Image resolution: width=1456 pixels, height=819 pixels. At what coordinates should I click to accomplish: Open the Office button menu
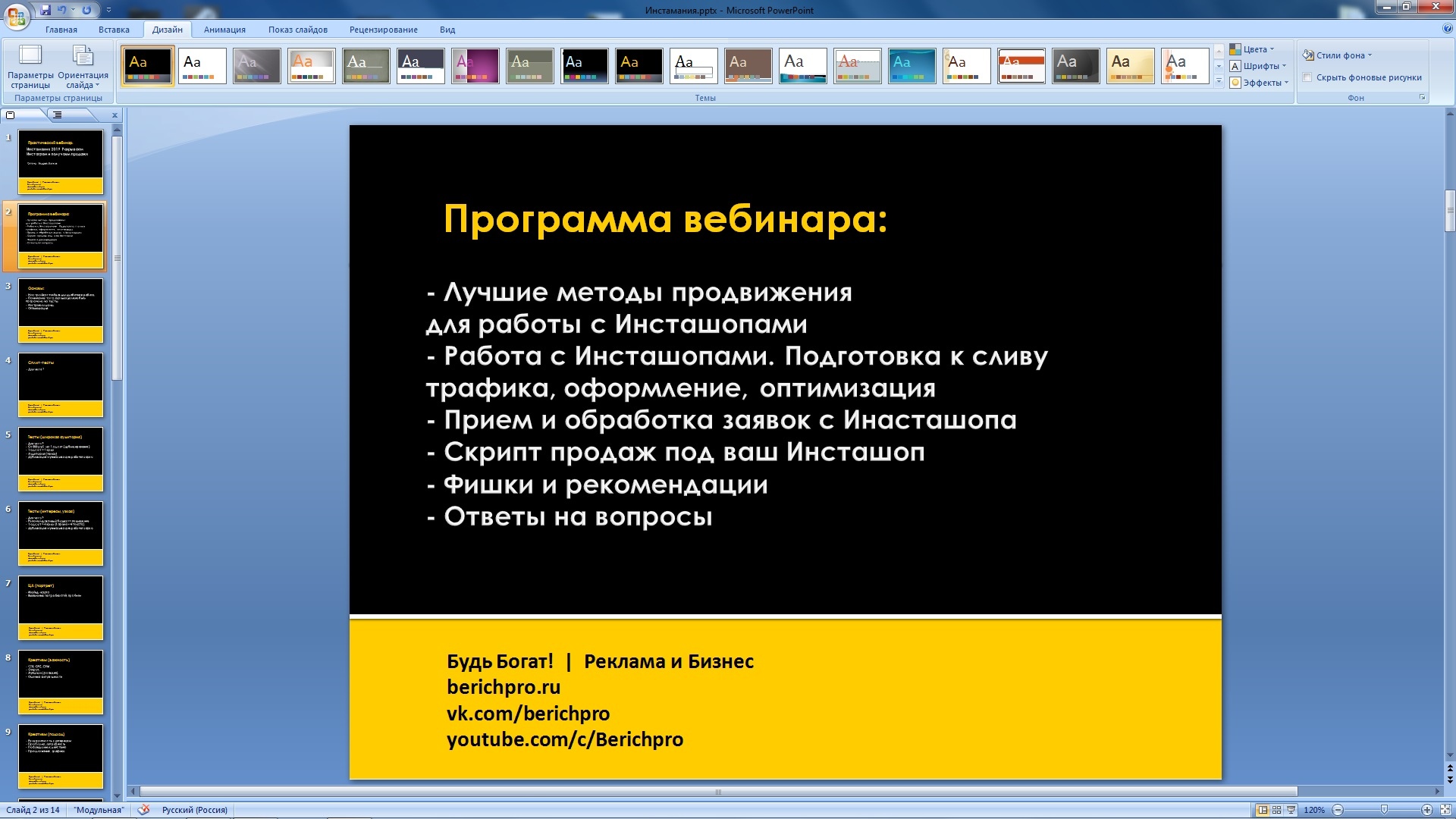[x=17, y=15]
